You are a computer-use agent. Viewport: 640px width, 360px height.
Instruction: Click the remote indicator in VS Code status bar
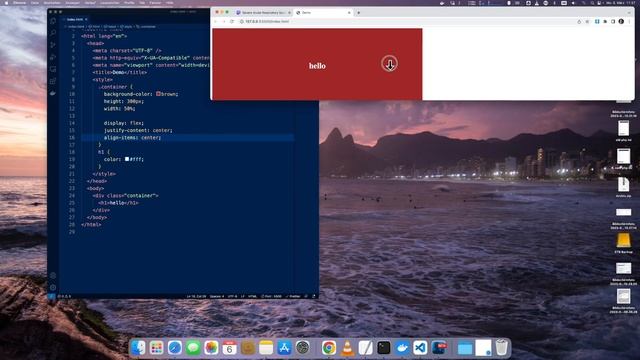coord(51,296)
